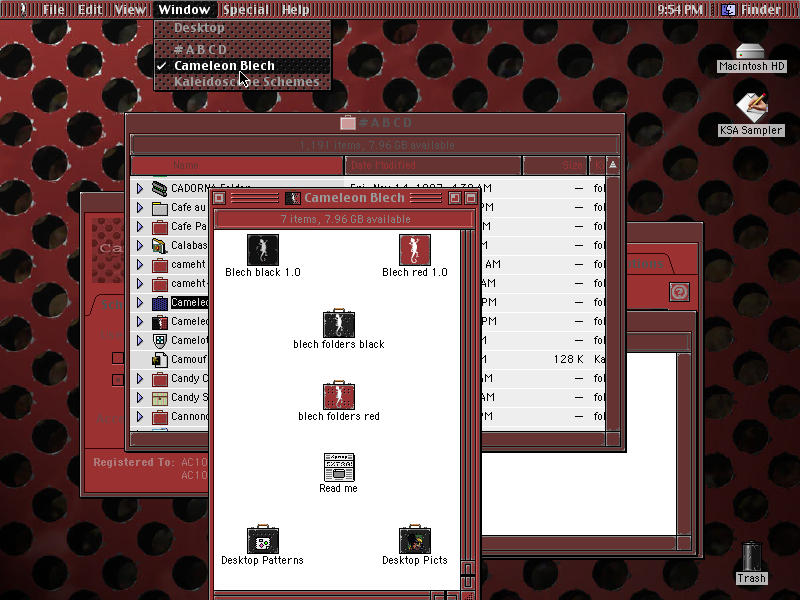Click the Calabas folder icon in list
Viewport: 800px width, 600px height.
[160, 245]
